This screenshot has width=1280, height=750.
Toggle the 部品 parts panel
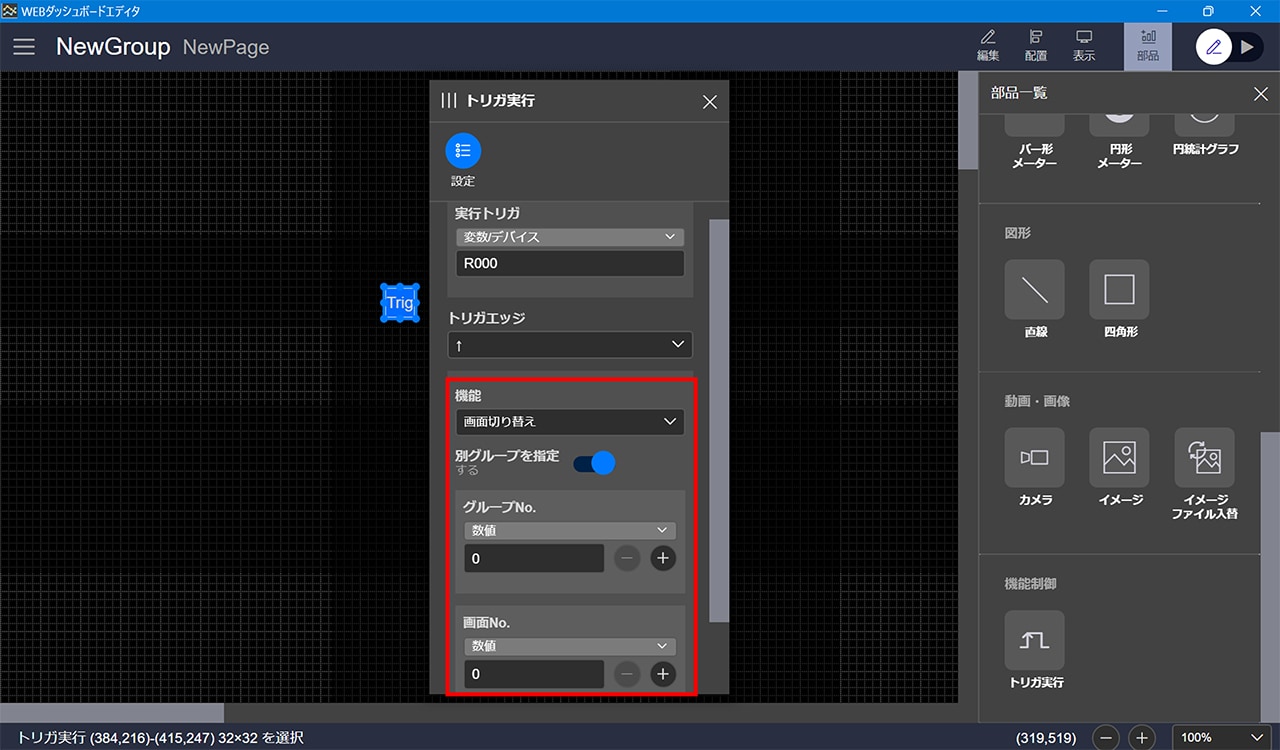(x=1147, y=45)
